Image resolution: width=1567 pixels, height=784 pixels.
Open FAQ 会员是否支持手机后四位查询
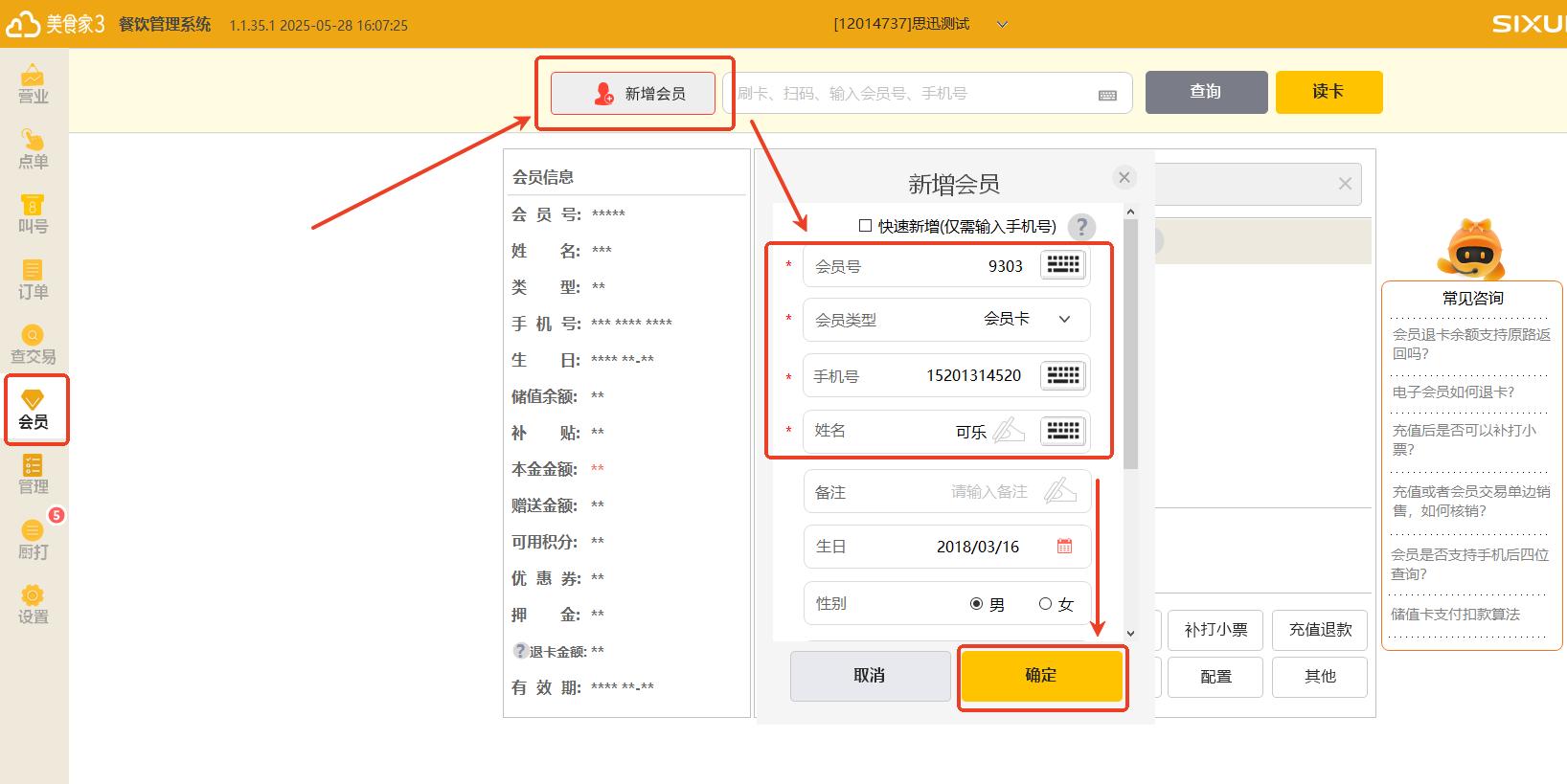click(1470, 564)
